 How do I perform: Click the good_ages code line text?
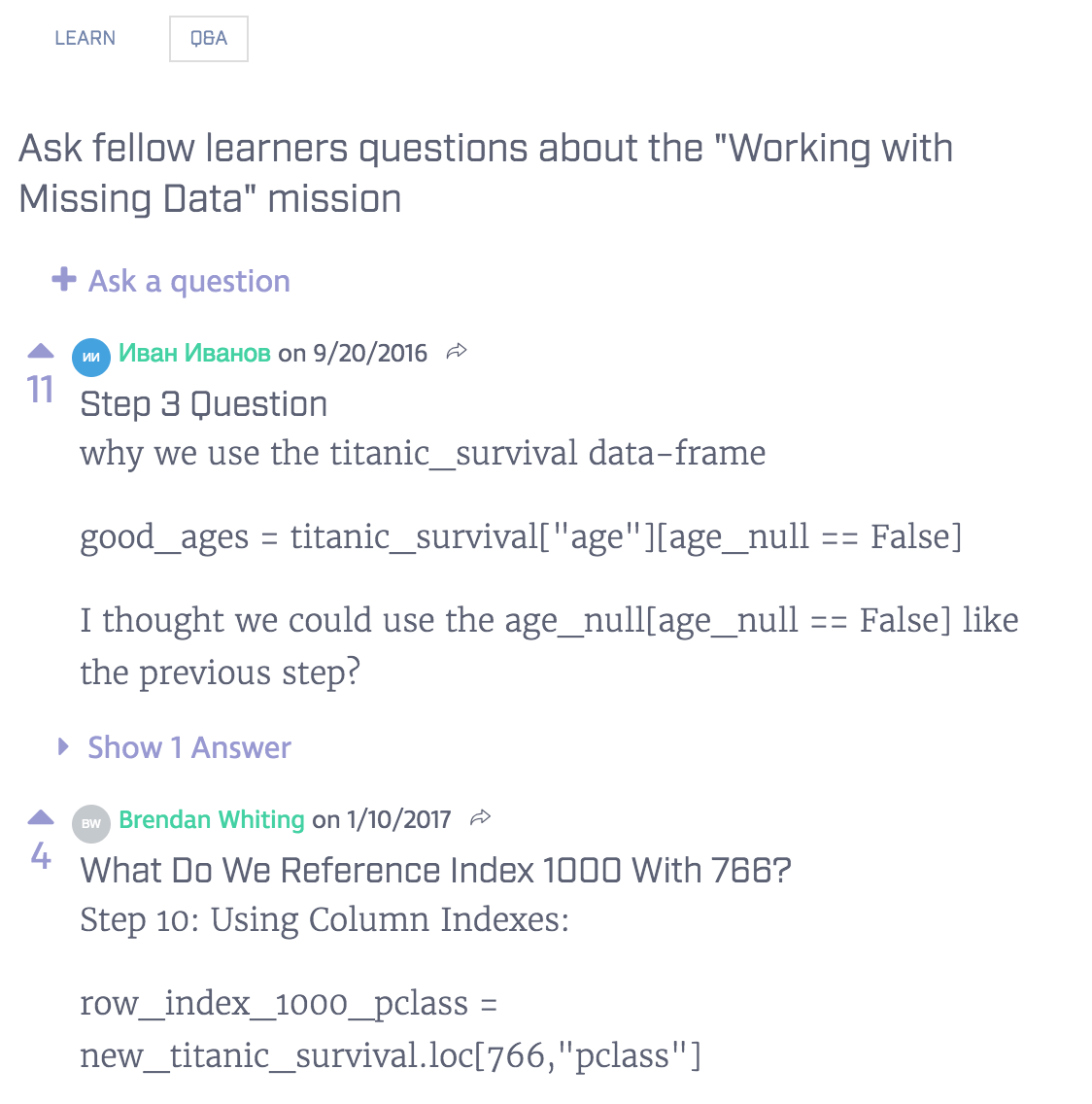[521, 536]
